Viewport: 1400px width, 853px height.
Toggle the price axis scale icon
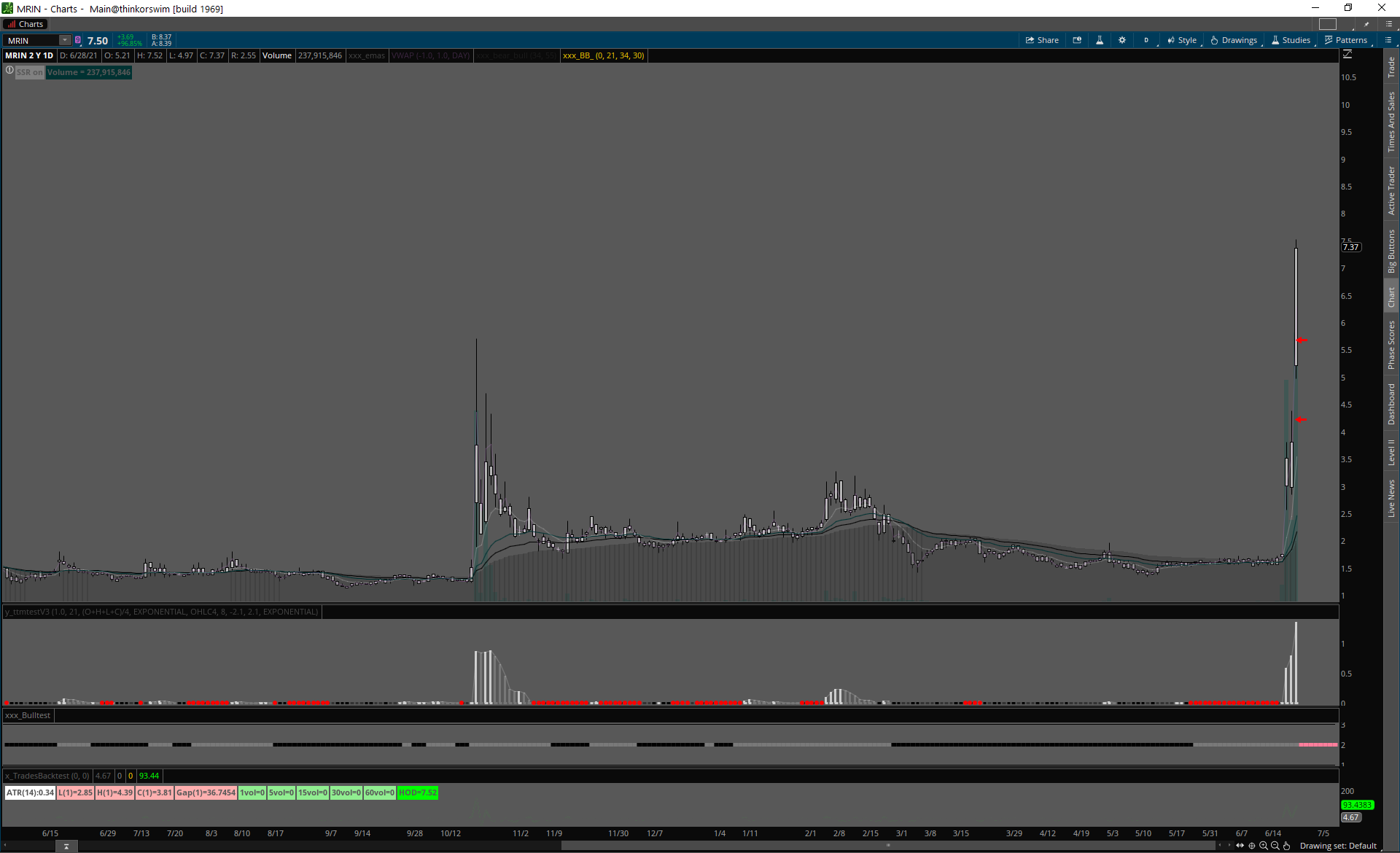point(1347,55)
